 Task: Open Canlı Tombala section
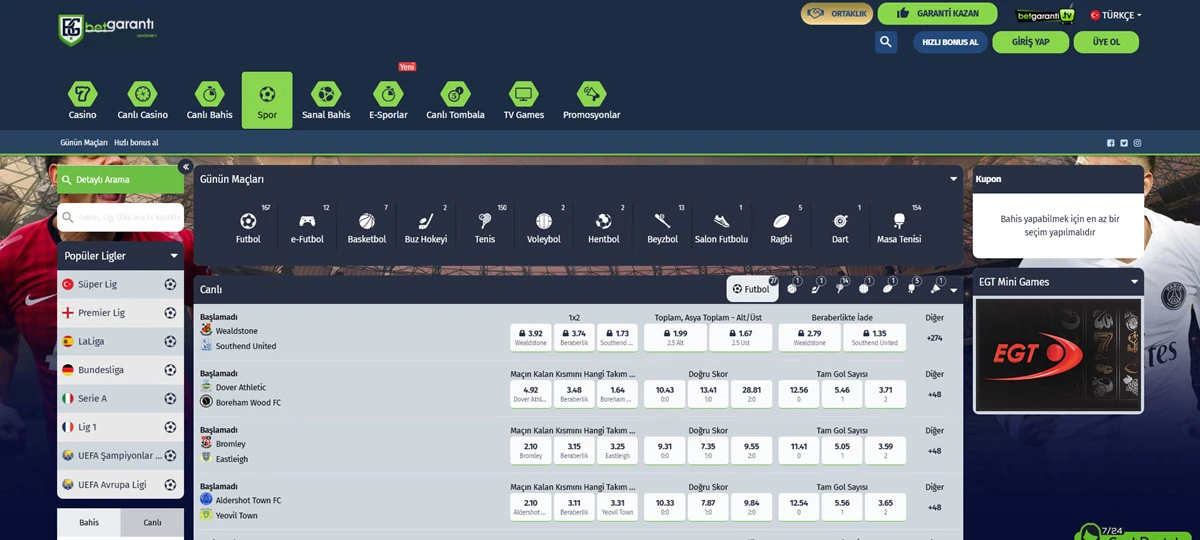(455, 100)
